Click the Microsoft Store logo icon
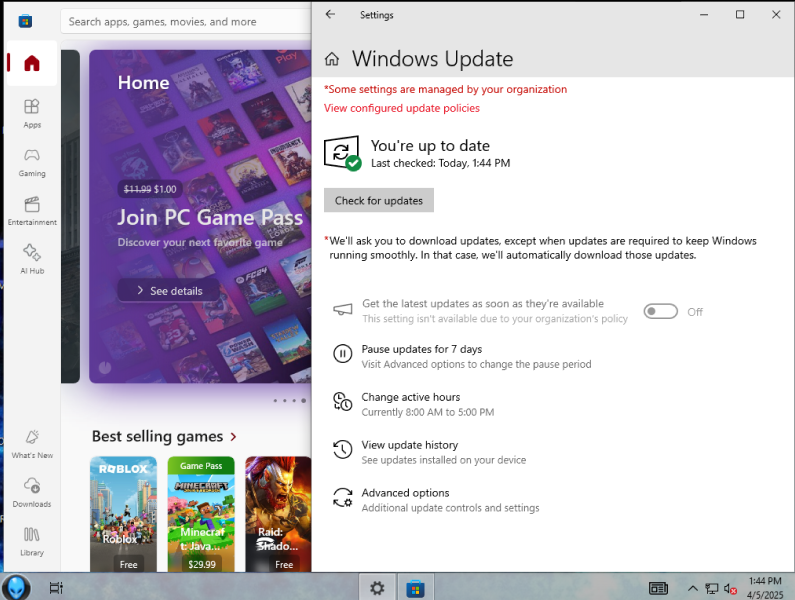 point(25,21)
